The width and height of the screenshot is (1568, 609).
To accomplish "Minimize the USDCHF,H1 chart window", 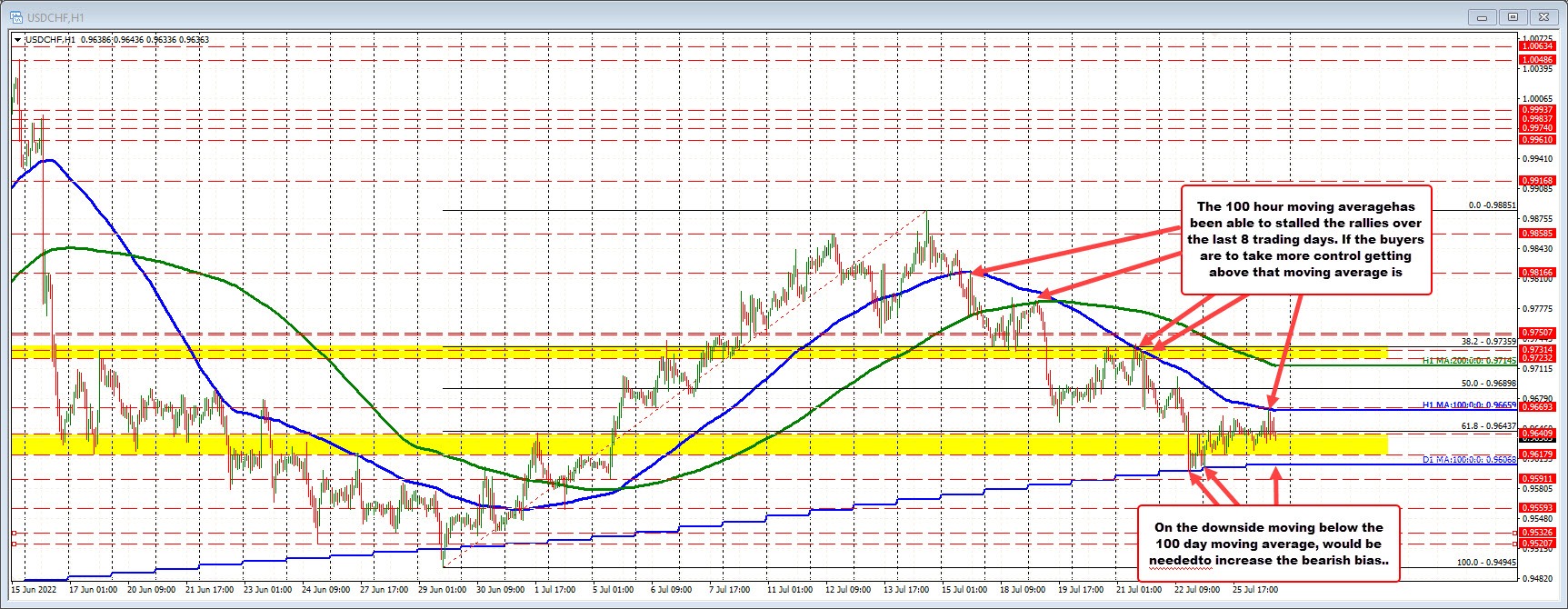I will (1483, 16).
